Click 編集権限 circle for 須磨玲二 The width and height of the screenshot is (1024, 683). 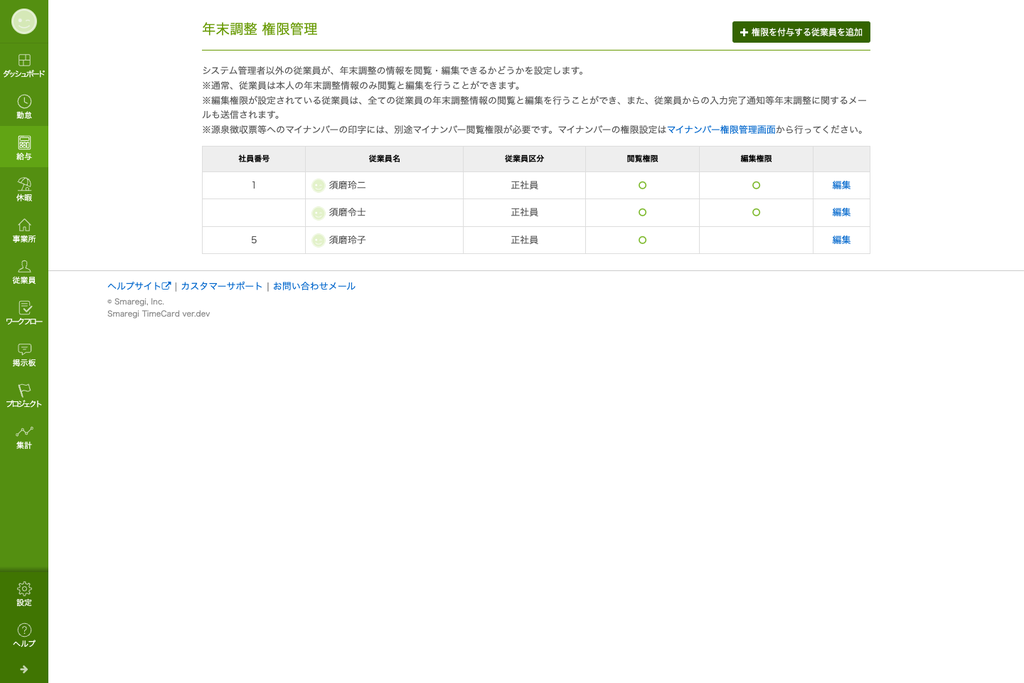[x=756, y=185]
